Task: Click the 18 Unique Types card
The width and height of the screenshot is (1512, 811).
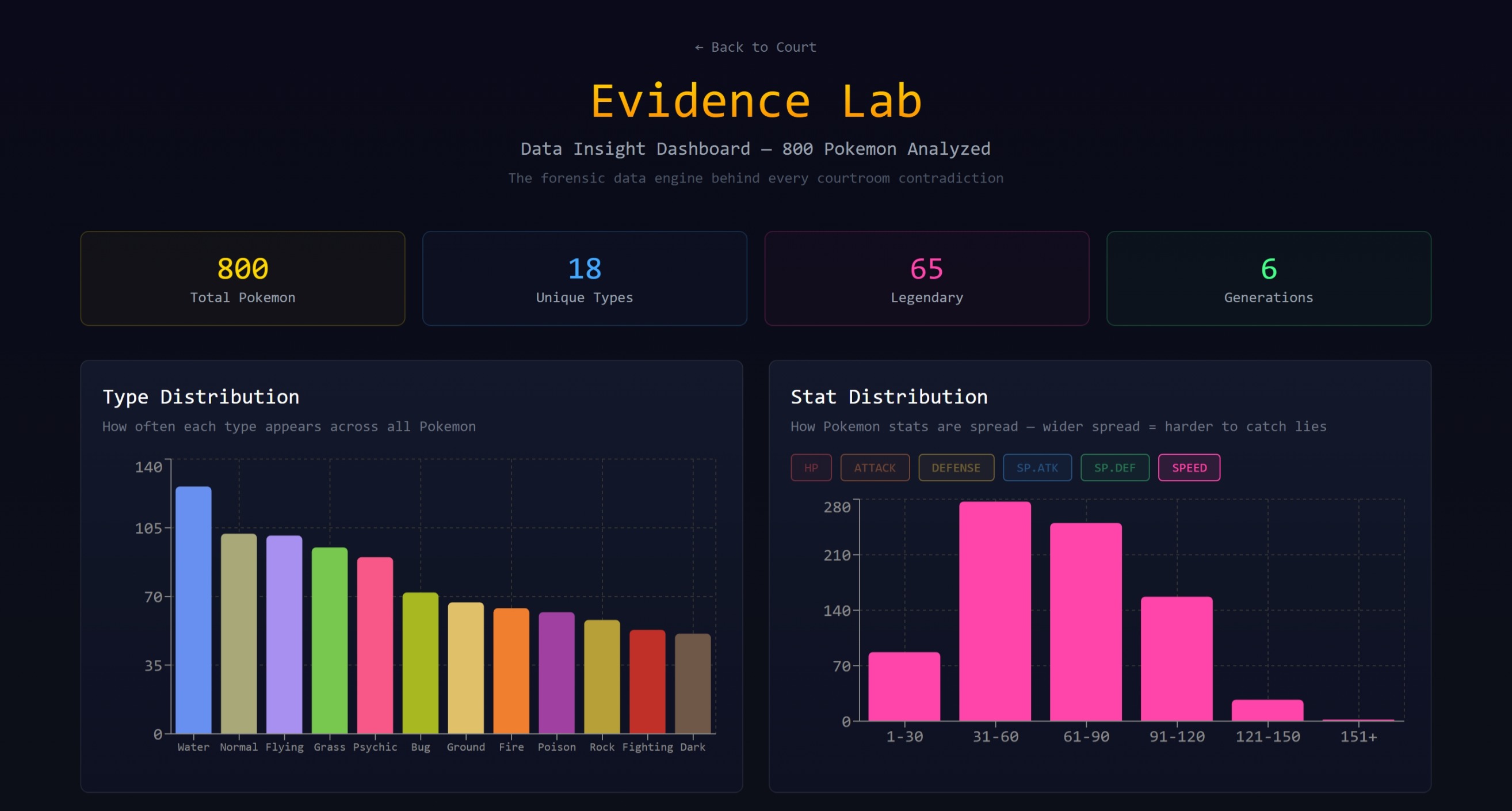Action: point(584,279)
